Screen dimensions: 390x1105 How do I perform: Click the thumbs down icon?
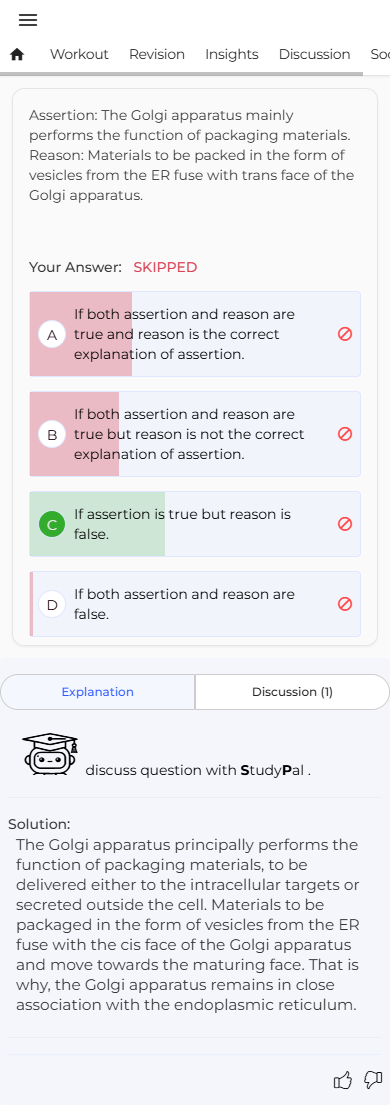tap(372, 1080)
